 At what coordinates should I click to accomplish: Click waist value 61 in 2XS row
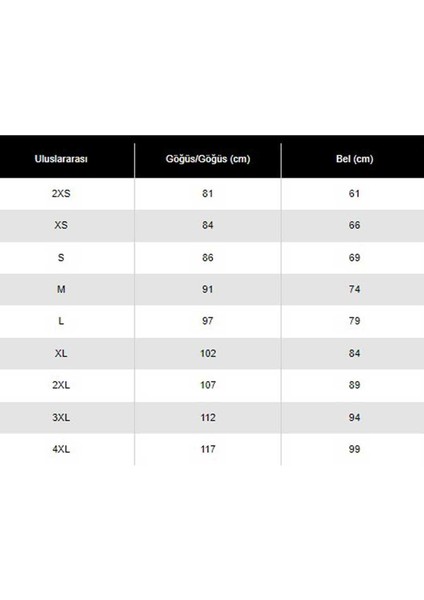click(354, 194)
